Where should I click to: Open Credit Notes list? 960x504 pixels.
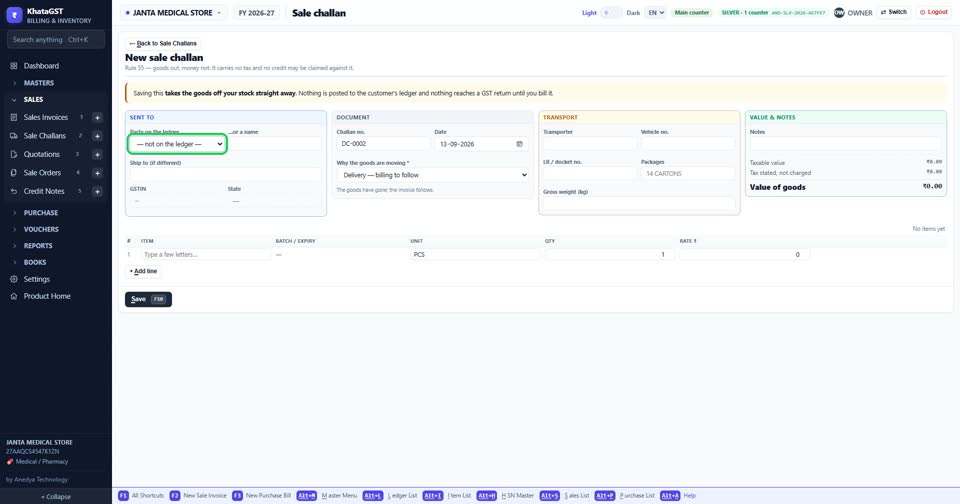point(43,191)
